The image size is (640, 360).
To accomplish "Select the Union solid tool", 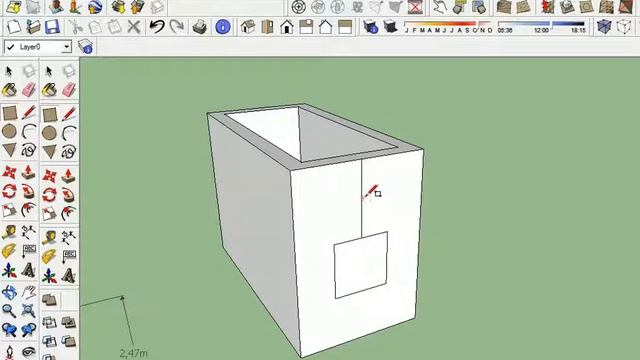I will (68, 322).
